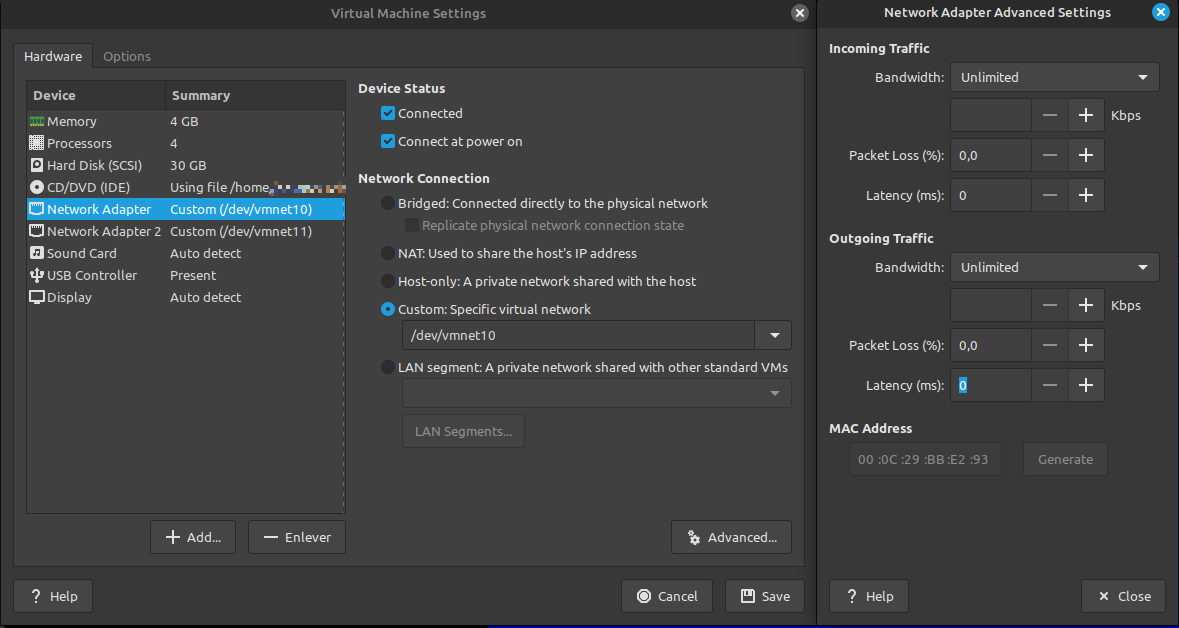Click the CD/DVD (IDE) disc icon
Image resolution: width=1179 pixels, height=628 pixels.
37,187
